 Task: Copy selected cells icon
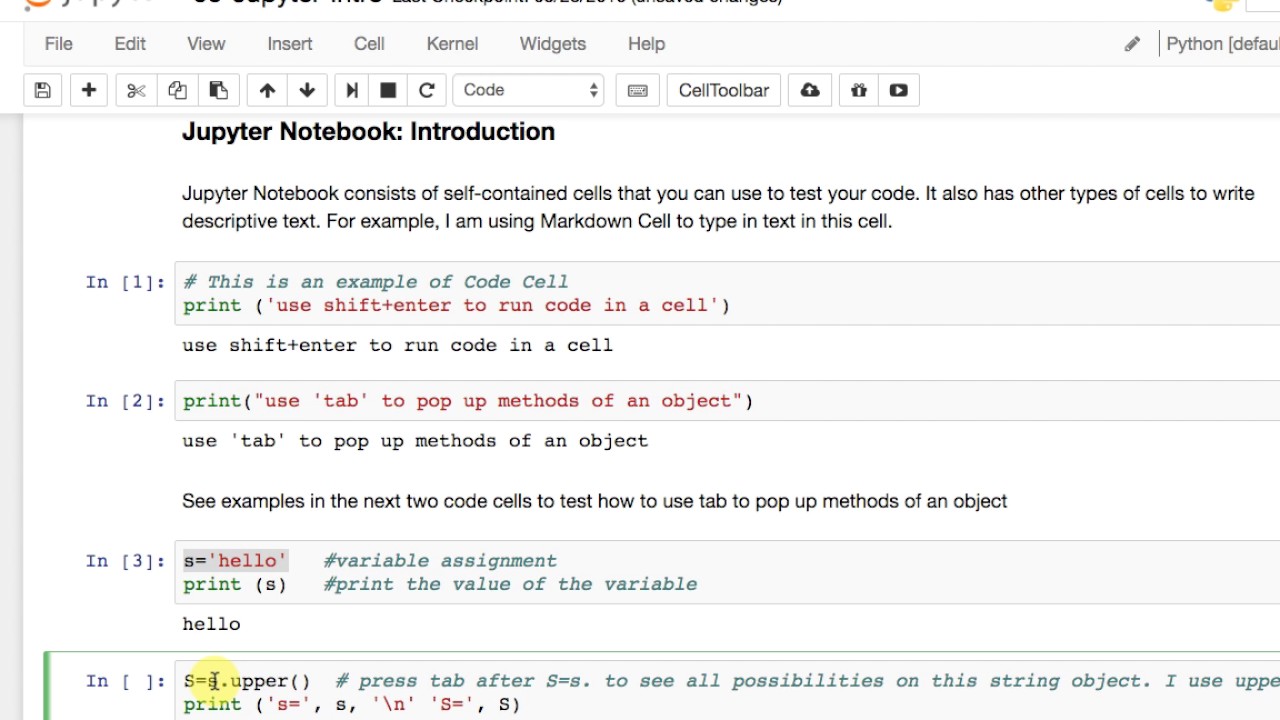pyautogui.click(x=177, y=90)
